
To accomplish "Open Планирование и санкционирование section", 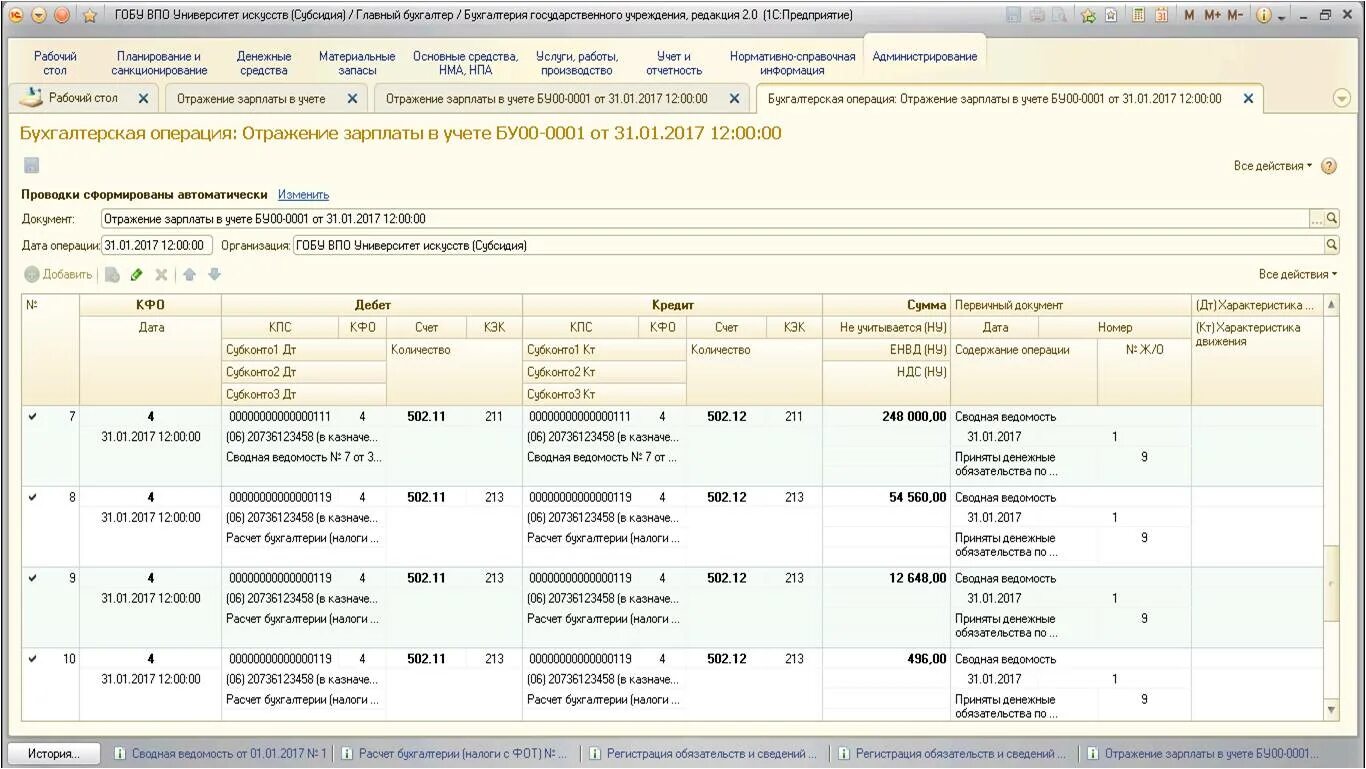I will click(x=159, y=63).
